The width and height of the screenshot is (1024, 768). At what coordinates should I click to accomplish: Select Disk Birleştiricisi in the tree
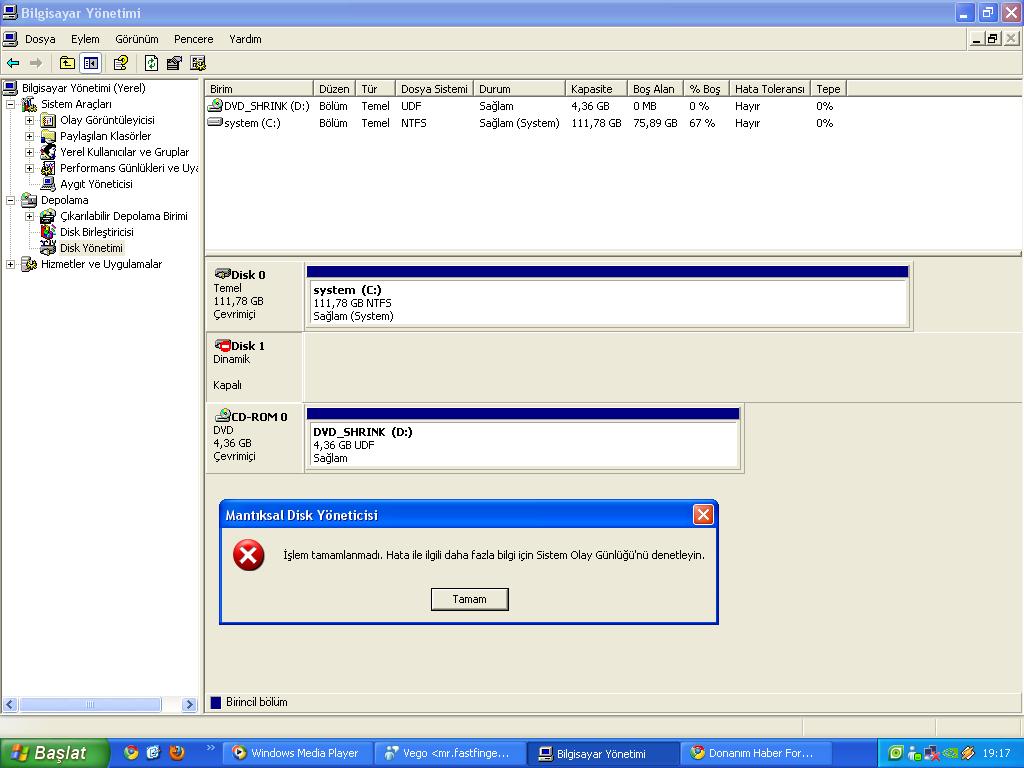[x=96, y=232]
